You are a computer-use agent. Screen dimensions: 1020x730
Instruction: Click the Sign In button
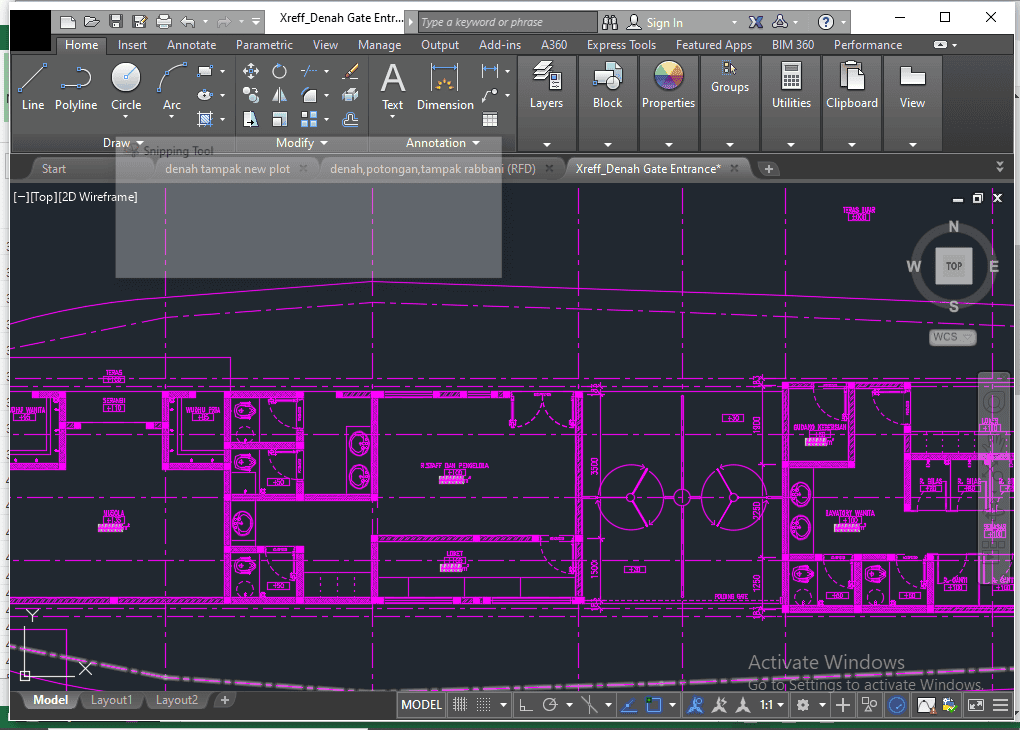[x=664, y=22]
